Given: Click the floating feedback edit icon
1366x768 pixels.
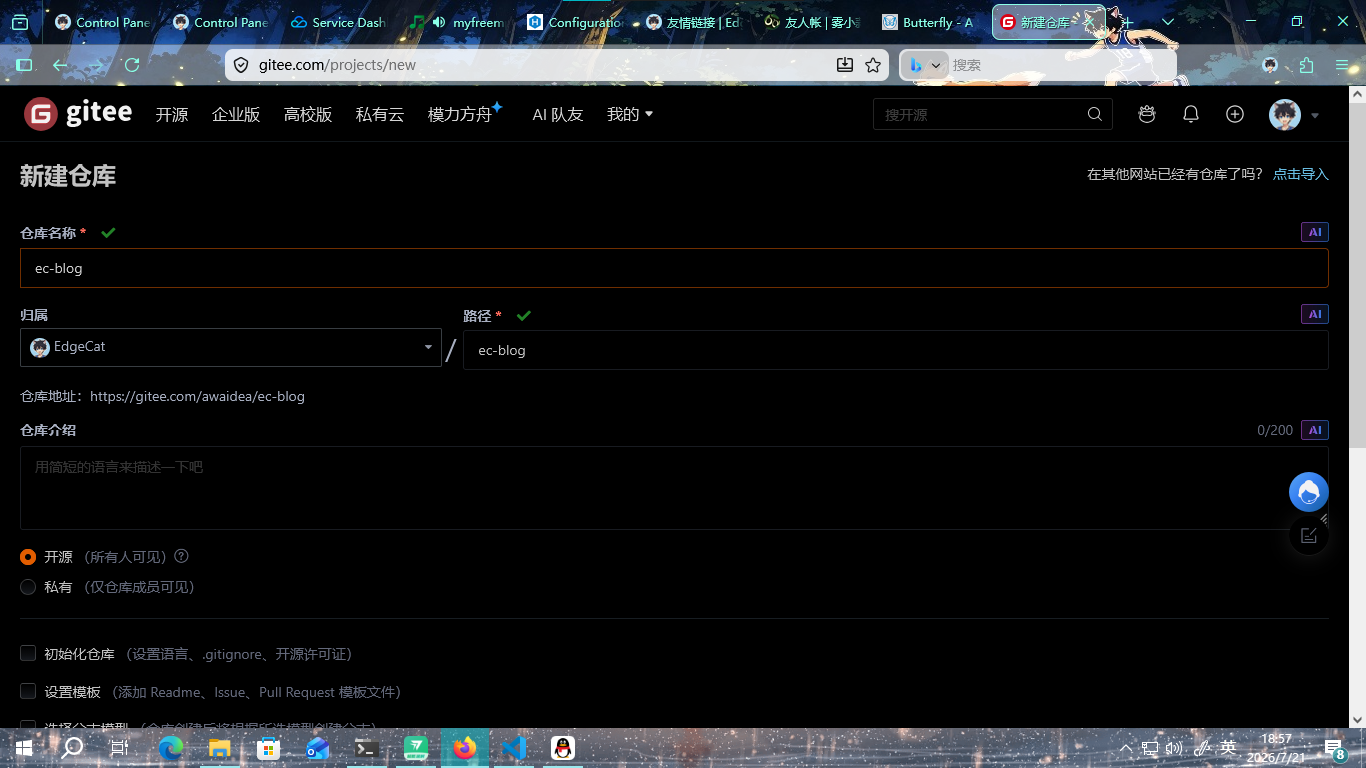Looking at the screenshot, I should pos(1309,535).
